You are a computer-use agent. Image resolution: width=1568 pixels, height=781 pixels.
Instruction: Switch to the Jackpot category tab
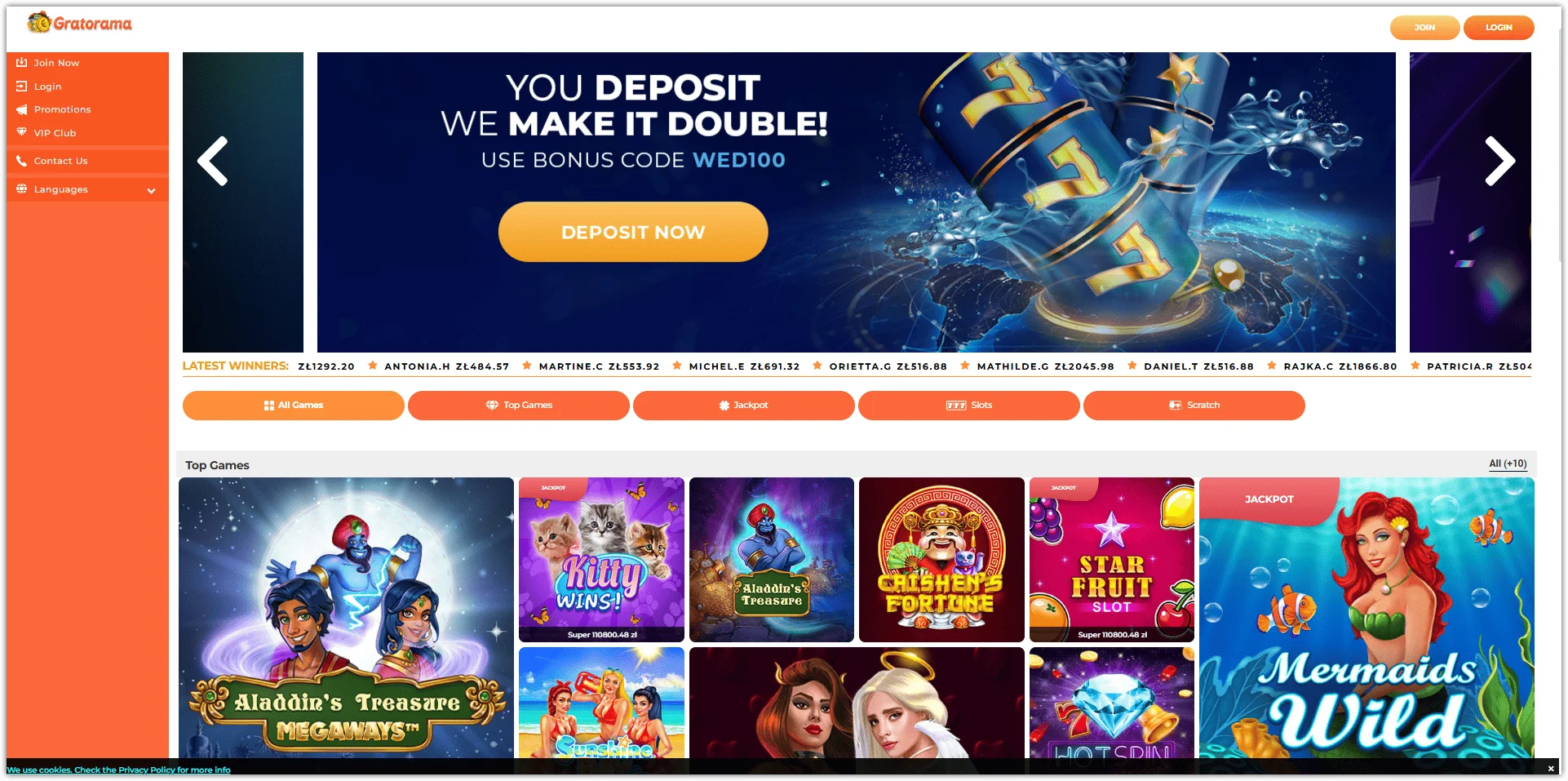tap(744, 406)
